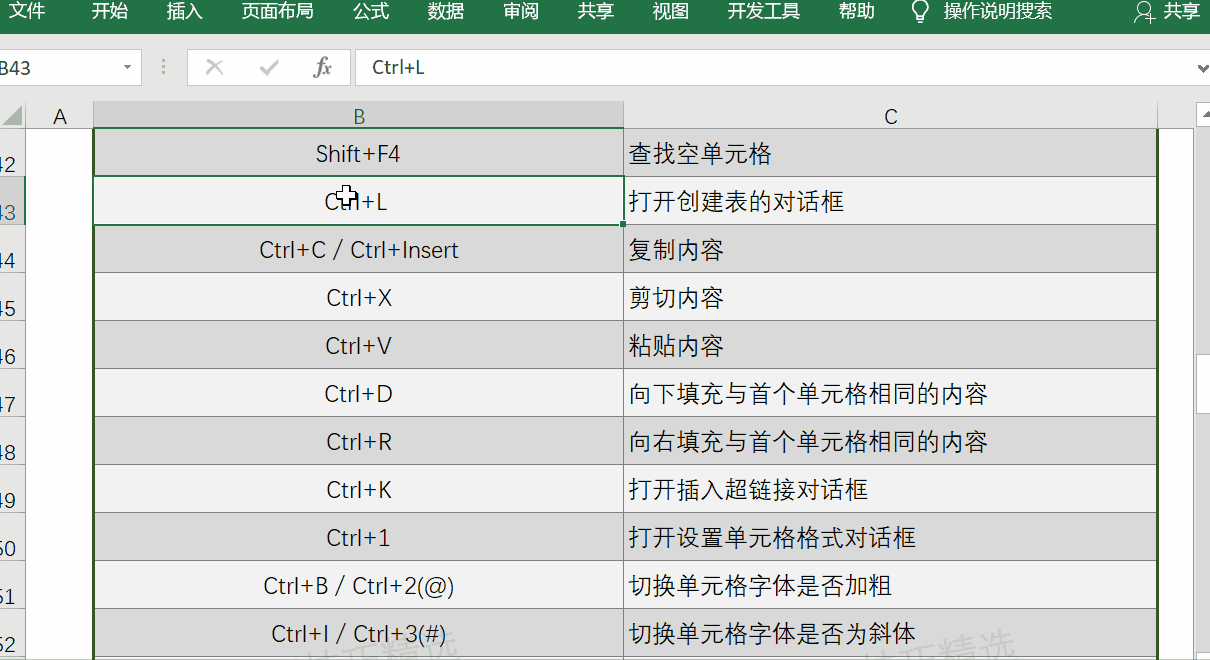
Task: Select column C header
Action: pos(890,116)
